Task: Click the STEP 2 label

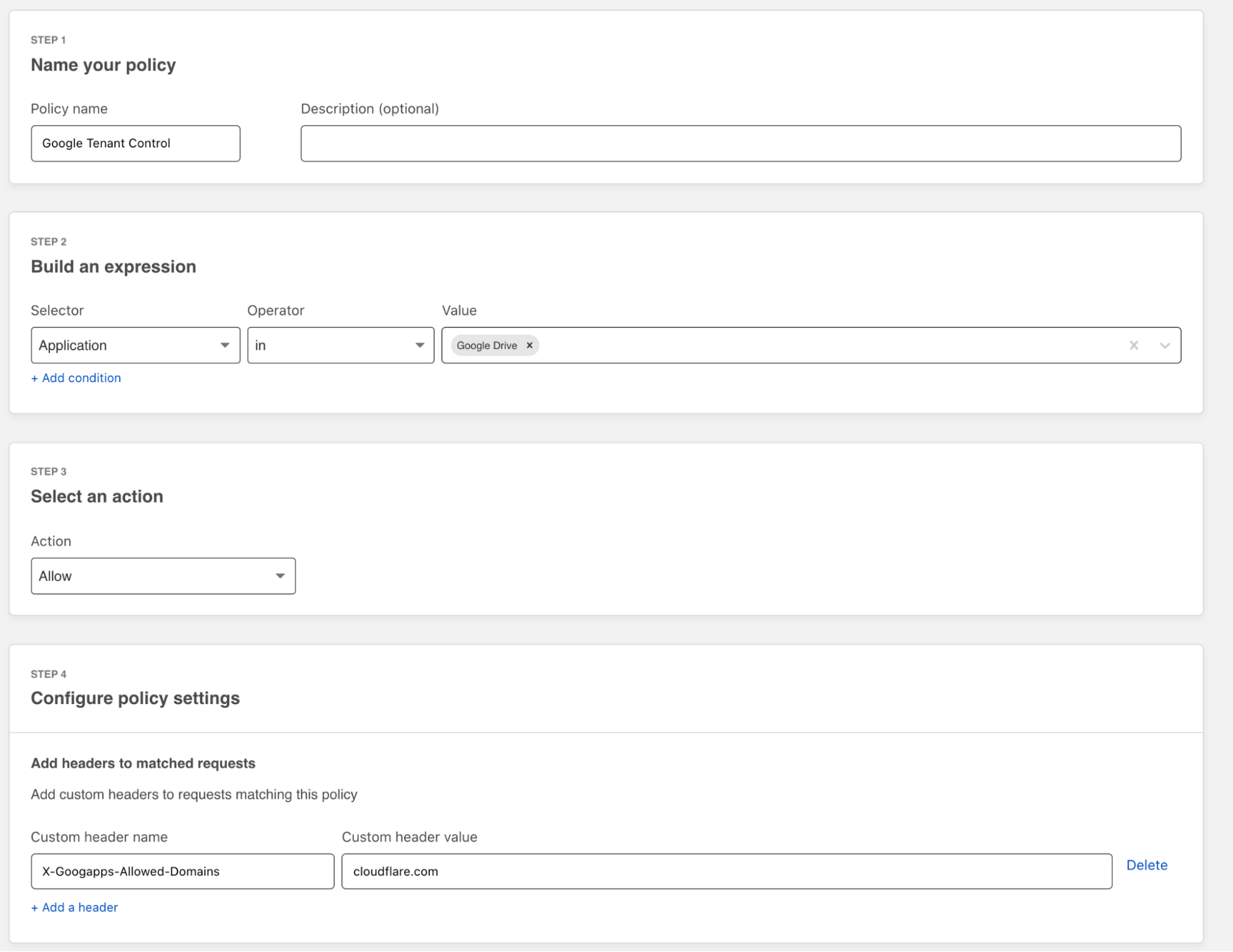Action: click(49, 242)
